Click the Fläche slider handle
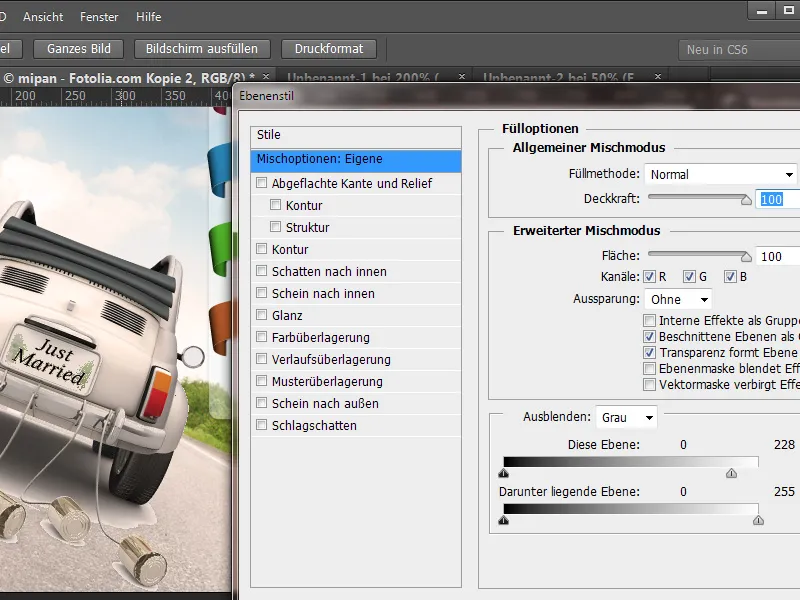800x600 pixels. click(746, 256)
